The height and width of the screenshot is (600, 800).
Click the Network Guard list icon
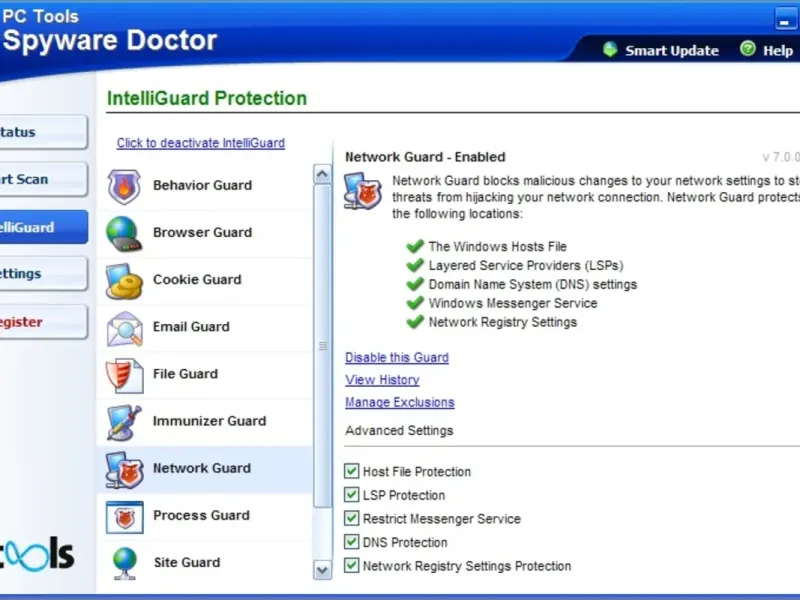[124, 470]
